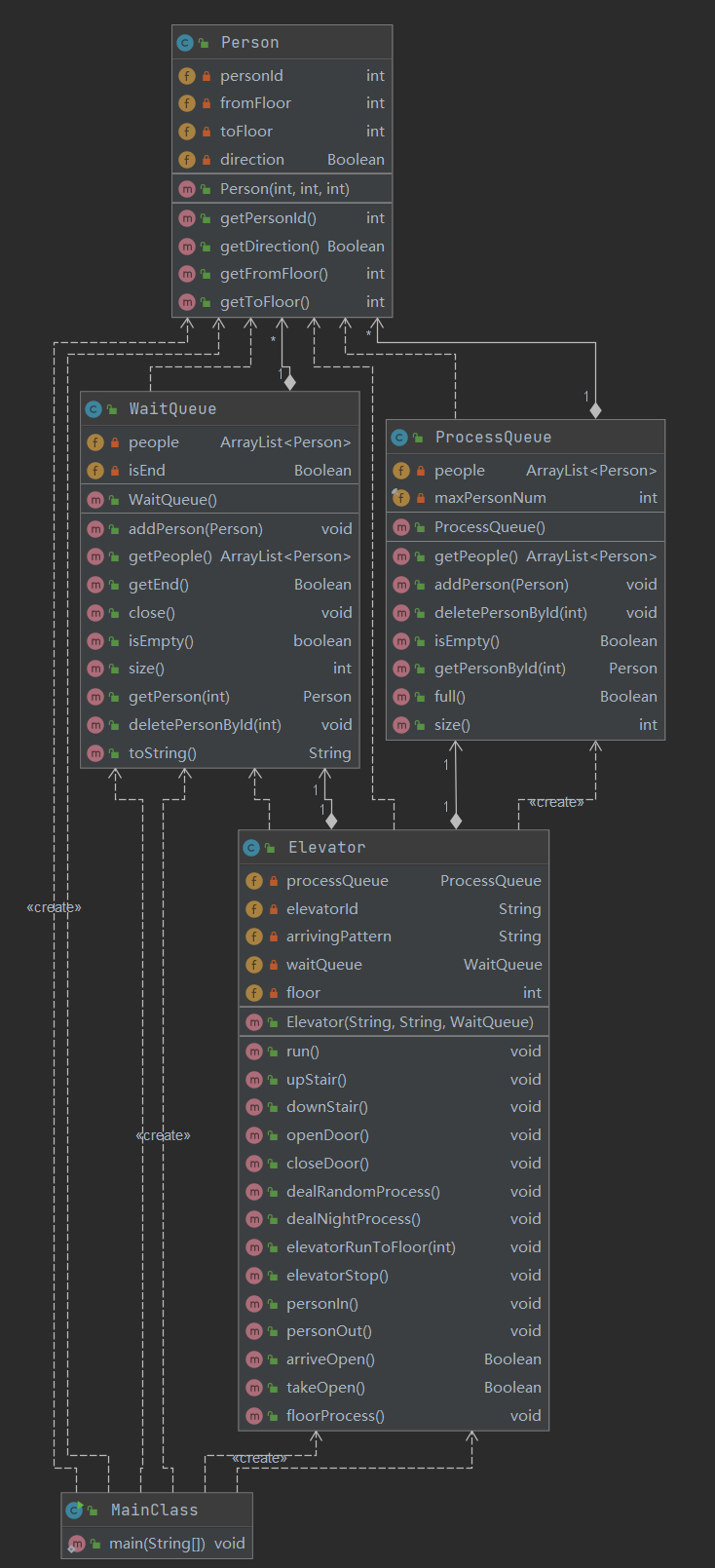This screenshot has width=715, height=1568.
Task: Select the isEnd field in WaitQueue
Action: click(x=147, y=471)
